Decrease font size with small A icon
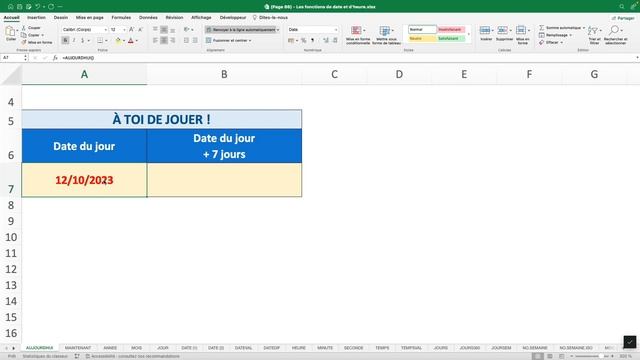640x360 pixels. point(140,29)
